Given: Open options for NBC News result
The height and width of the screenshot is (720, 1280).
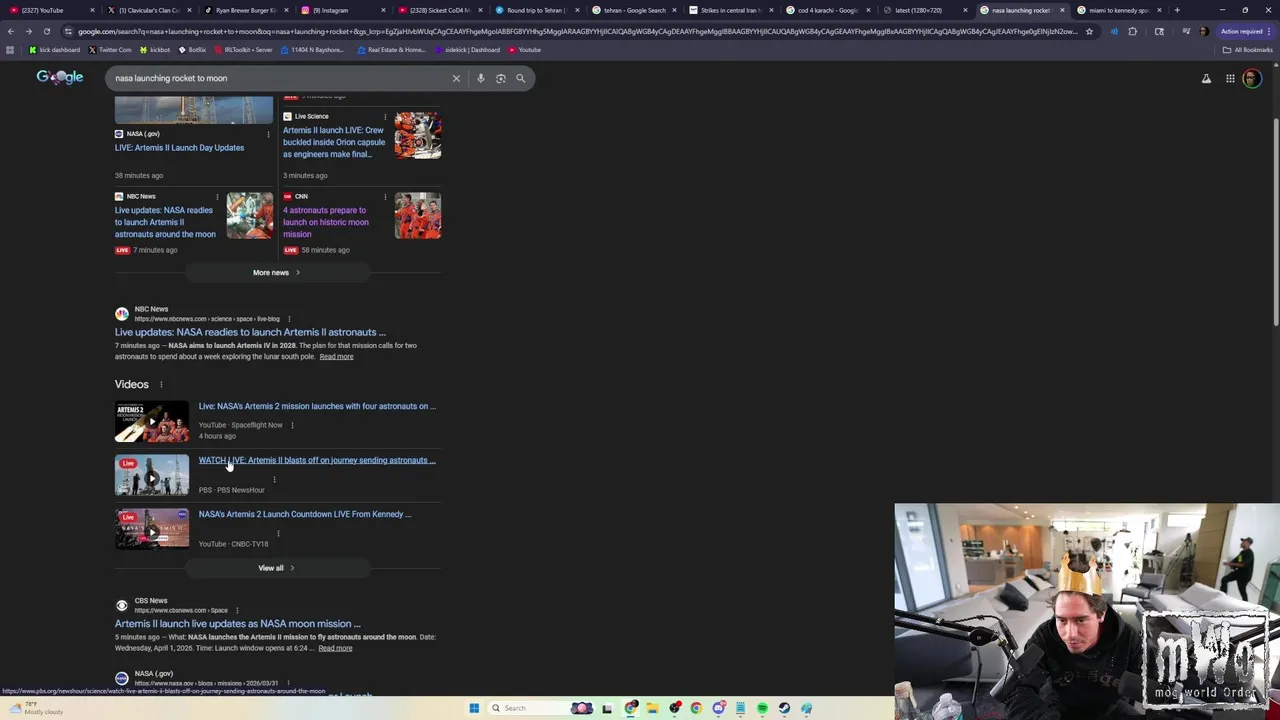Looking at the screenshot, I should point(289,319).
